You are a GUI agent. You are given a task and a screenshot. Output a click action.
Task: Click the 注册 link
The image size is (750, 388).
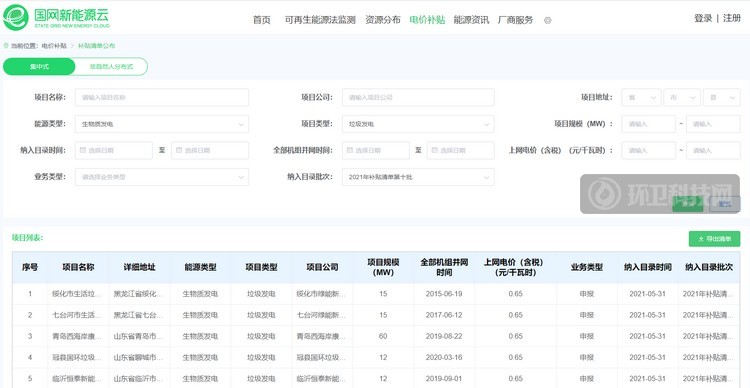(732, 19)
